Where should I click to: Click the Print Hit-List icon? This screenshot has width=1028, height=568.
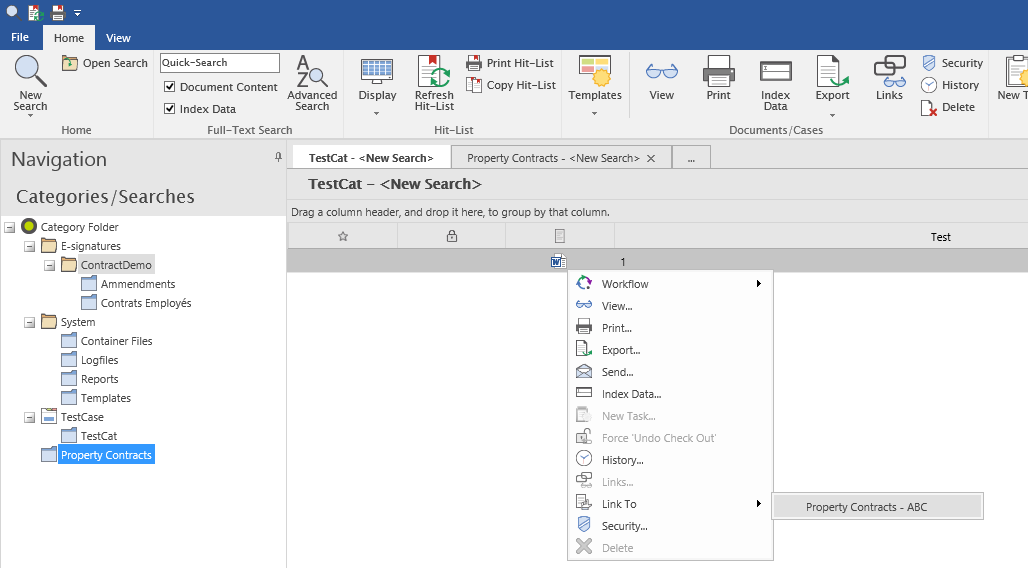(x=474, y=63)
